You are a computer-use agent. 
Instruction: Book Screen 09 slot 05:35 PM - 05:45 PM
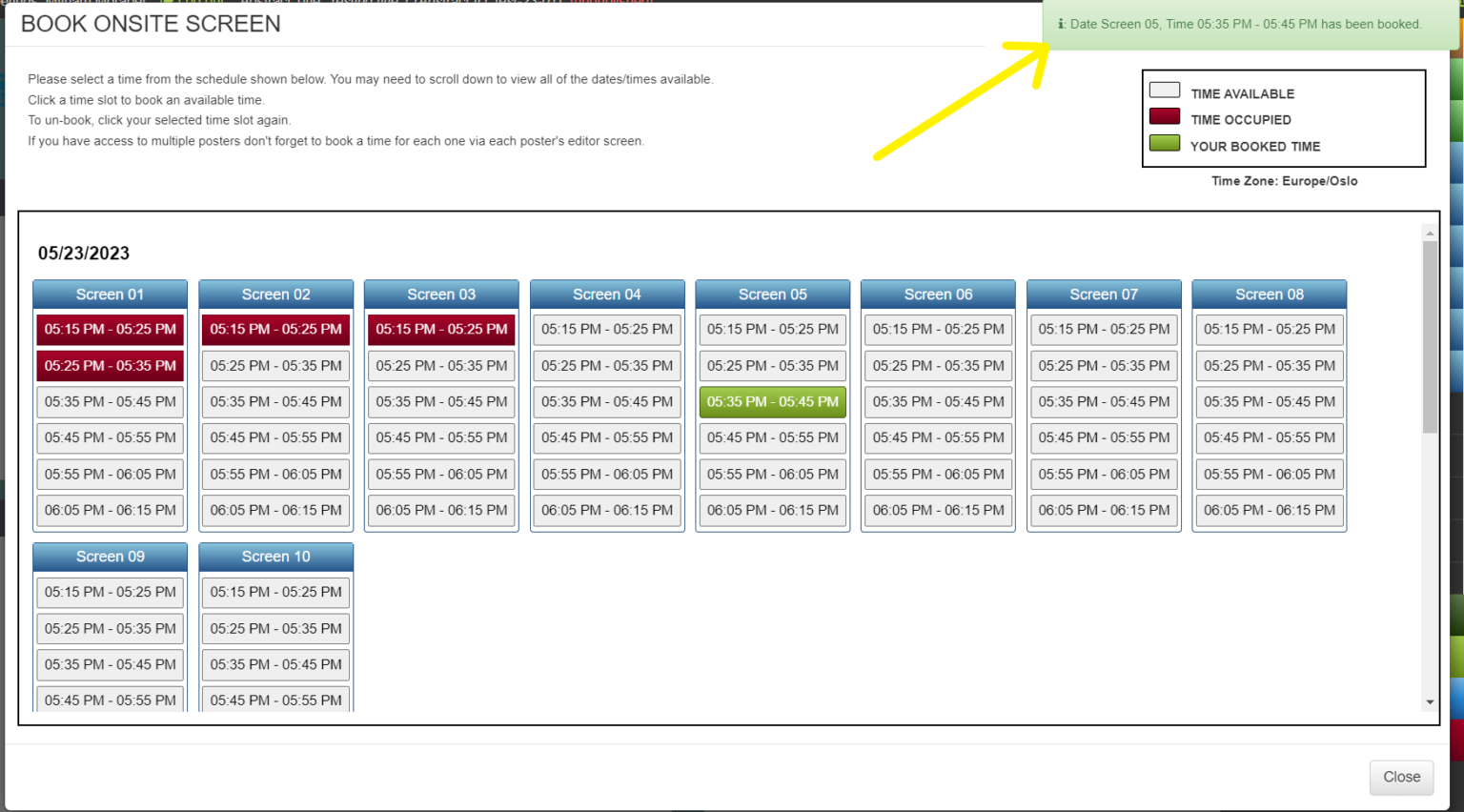point(111,664)
